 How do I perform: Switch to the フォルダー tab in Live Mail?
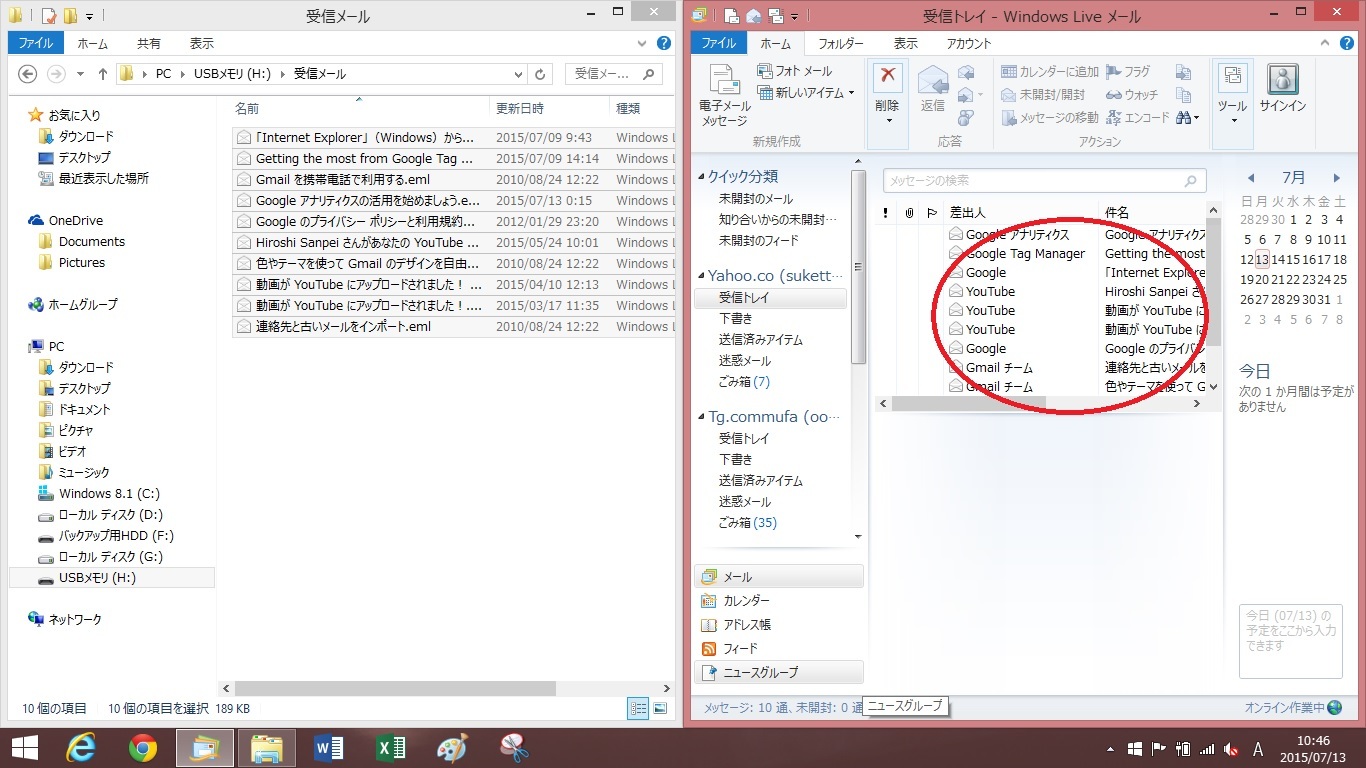pyautogui.click(x=840, y=43)
